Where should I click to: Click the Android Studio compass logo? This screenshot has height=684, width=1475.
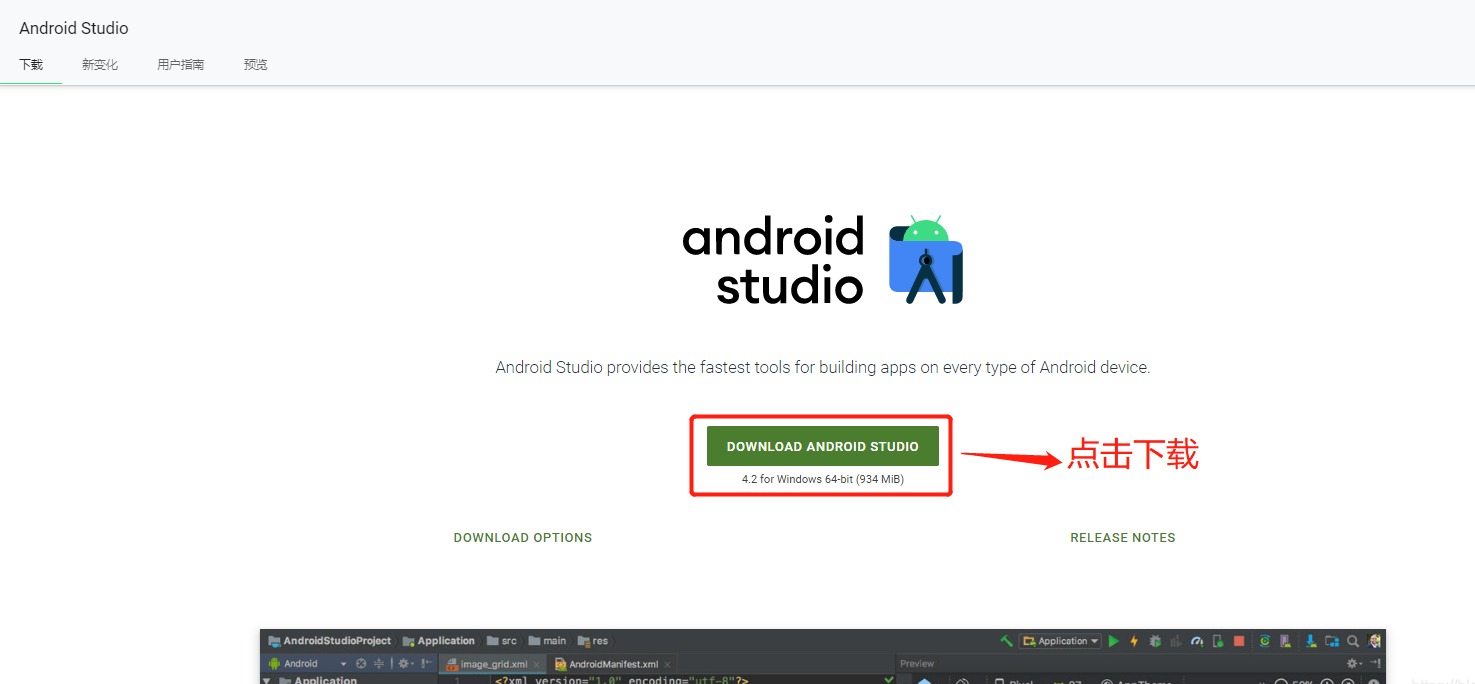926,260
